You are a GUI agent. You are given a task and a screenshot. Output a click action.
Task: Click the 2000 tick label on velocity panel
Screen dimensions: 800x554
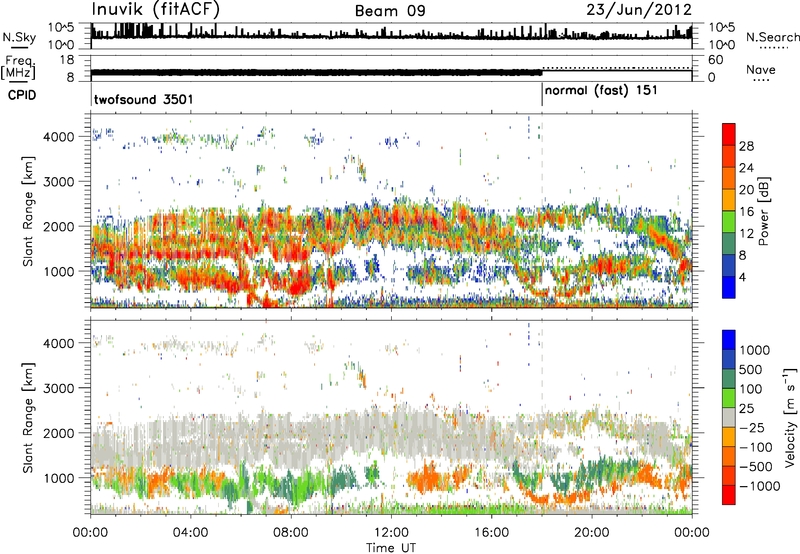(x=59, y=433)
